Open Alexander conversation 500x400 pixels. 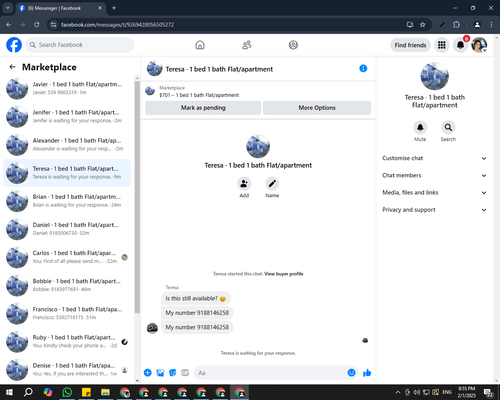[x=67, y=145]
